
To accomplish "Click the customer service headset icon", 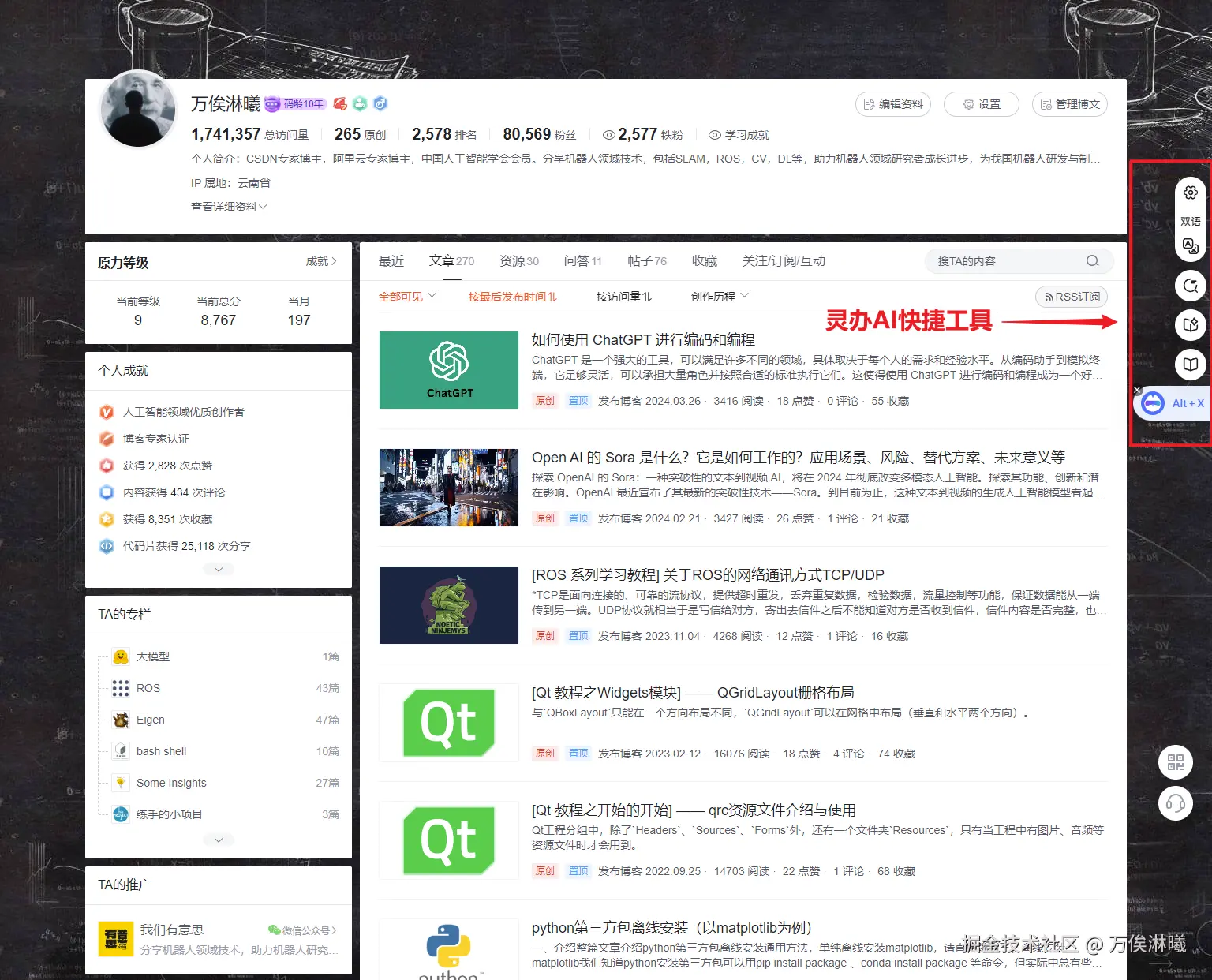I will (x=1176, y=804).
